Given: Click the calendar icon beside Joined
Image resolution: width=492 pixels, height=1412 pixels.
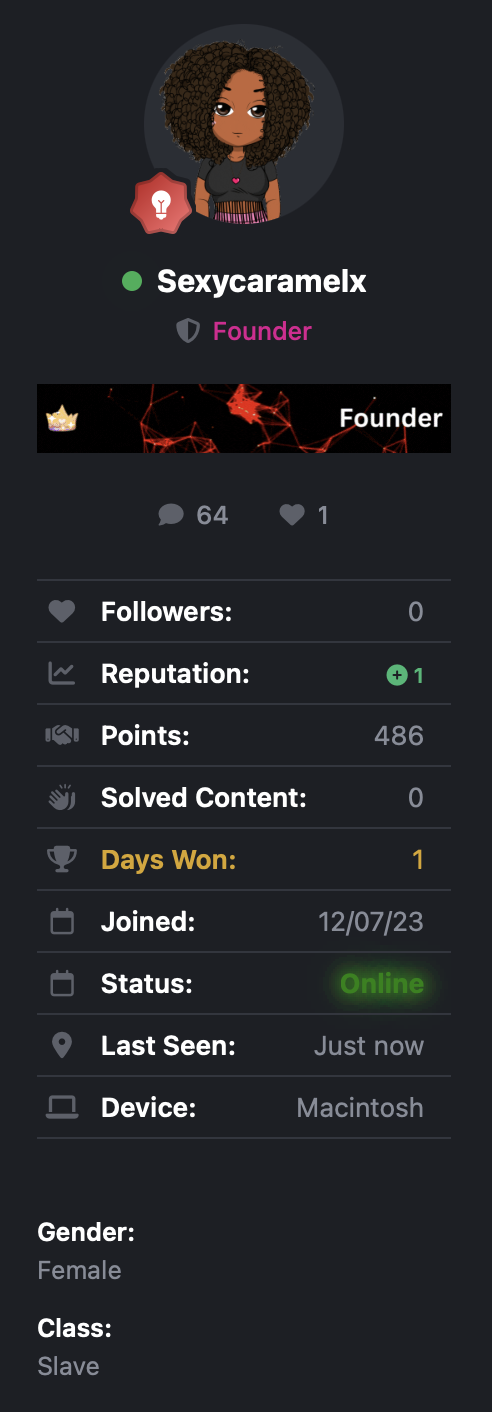Looking at the screenshot, I should 62,922.
